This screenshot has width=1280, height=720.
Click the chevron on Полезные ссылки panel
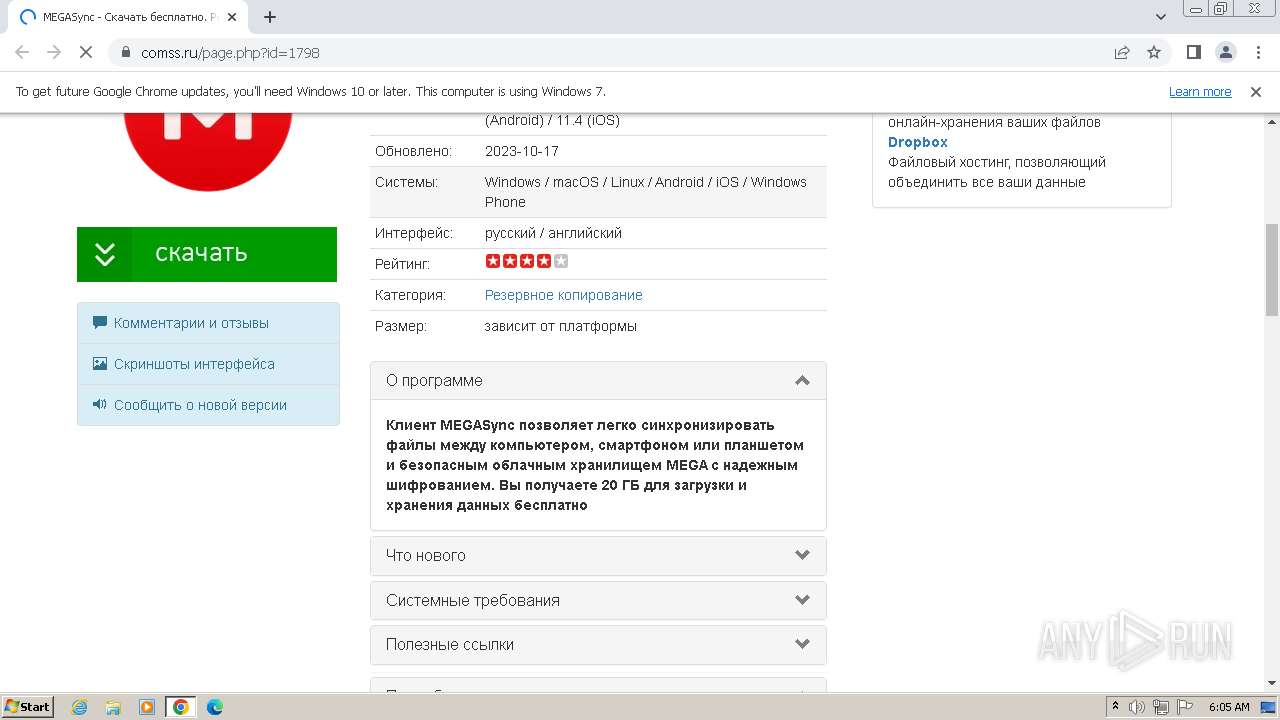[802, 644]
